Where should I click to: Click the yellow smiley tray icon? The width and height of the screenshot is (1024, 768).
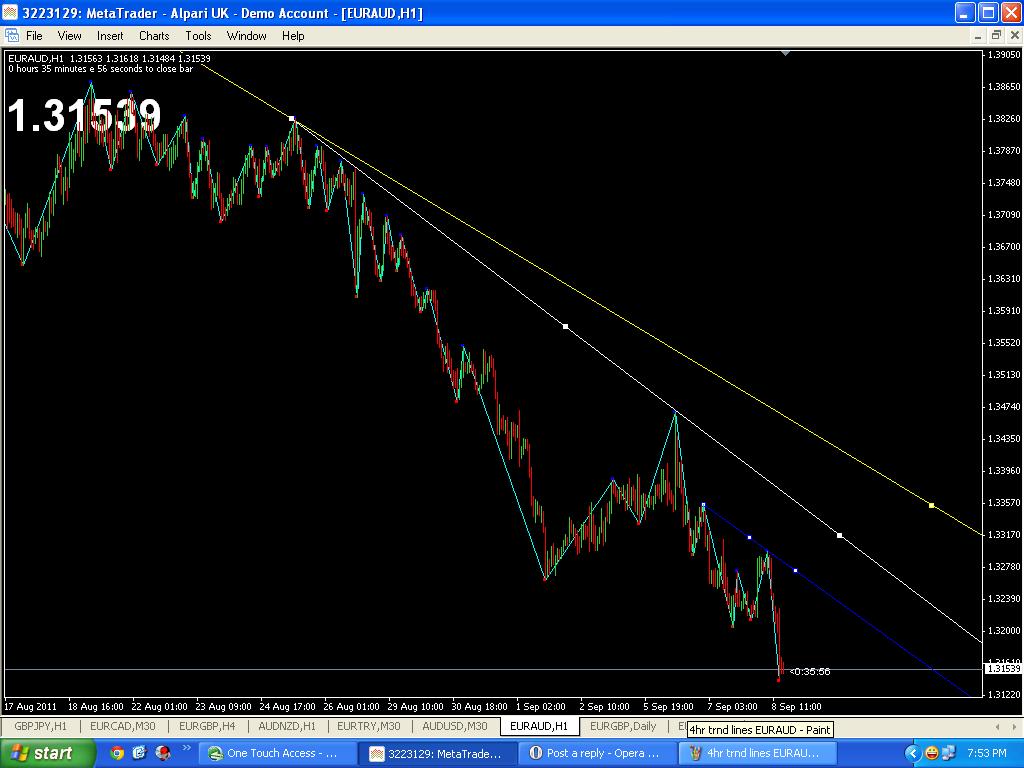point(931,753)
